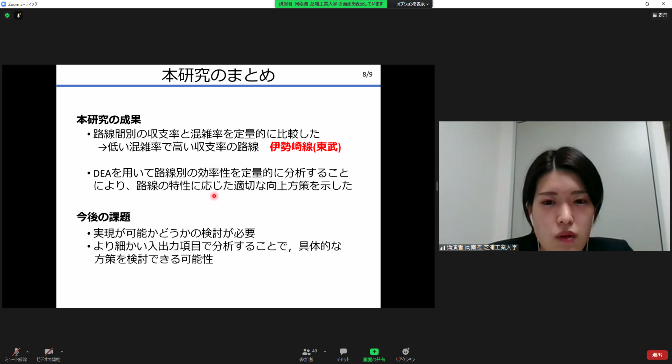The height and width of the screenshot is (364, 672).
Task: Click the green encryption shield icon
Action: [x=7, y=15]
